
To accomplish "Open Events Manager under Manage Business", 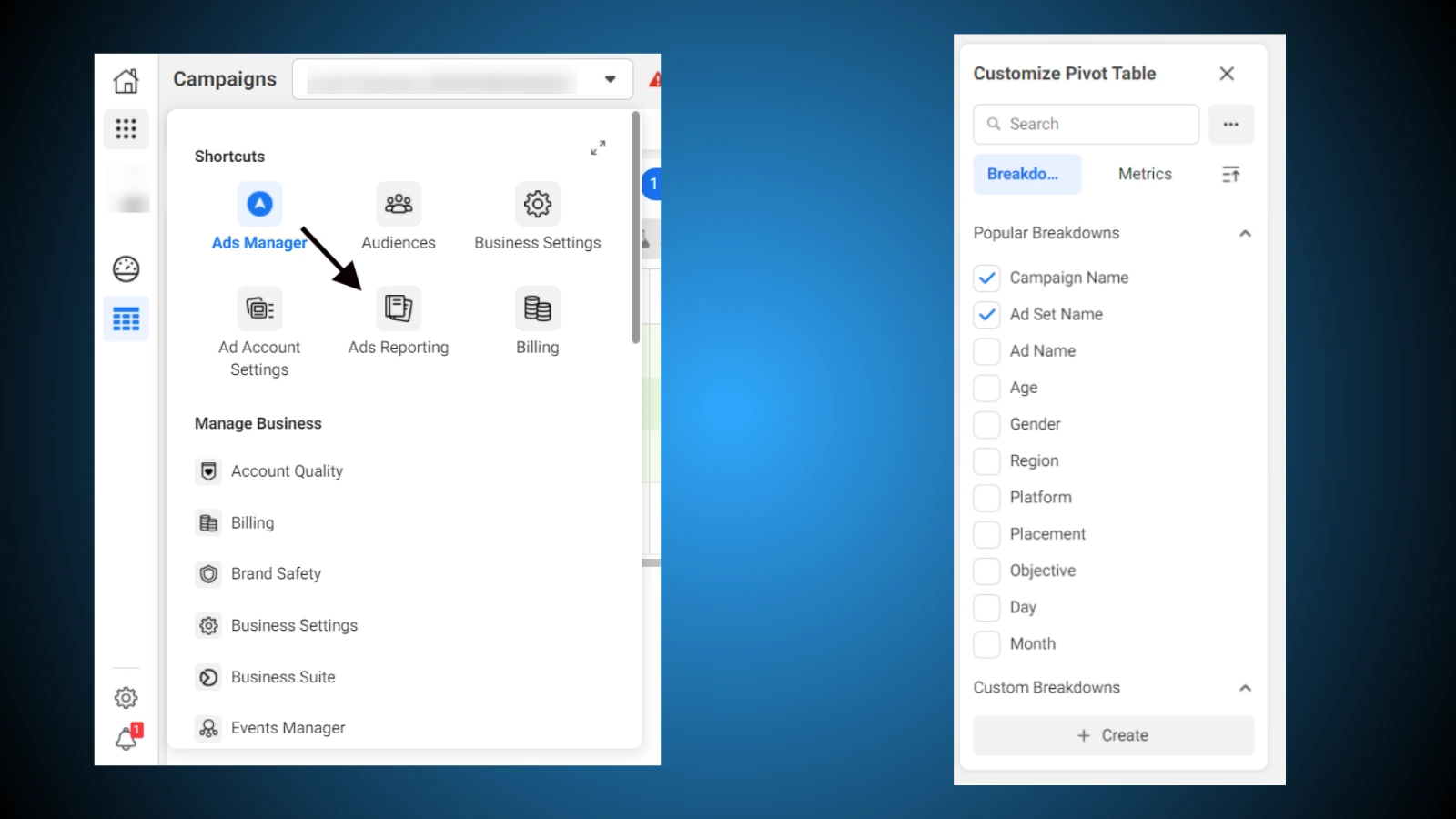I will [x=270, y=728].
